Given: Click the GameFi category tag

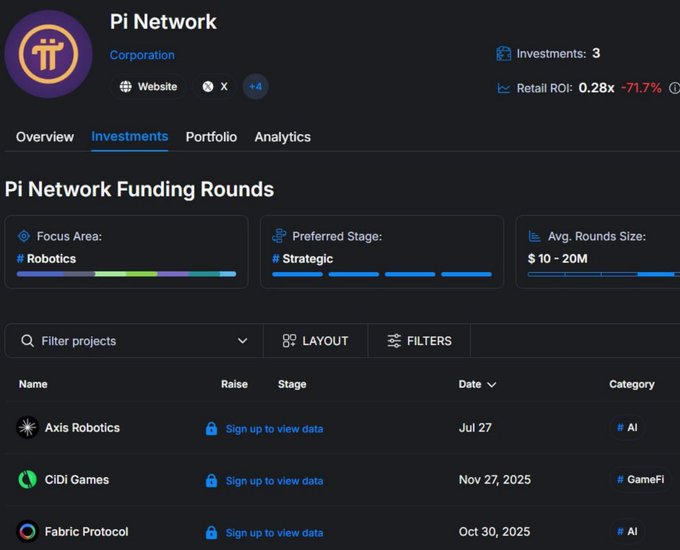Looking at the screenshot, I should click(x=640, y=479).
